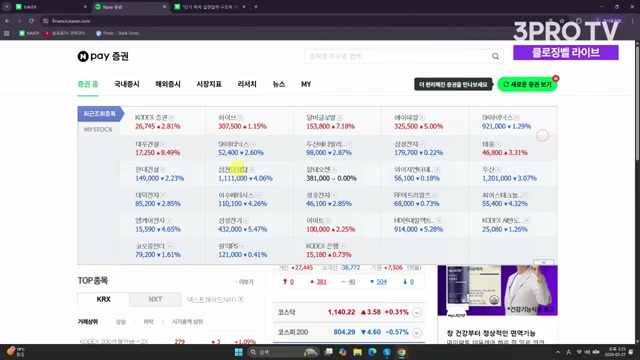This screenshot has width=640, height=360.
Task: Reload the page with the browser refresh icon
Action: pos(31,21)
